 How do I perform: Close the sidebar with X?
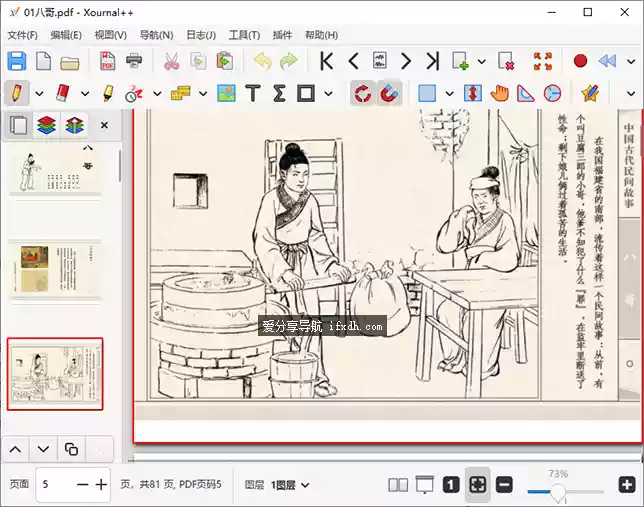point(104,125)
